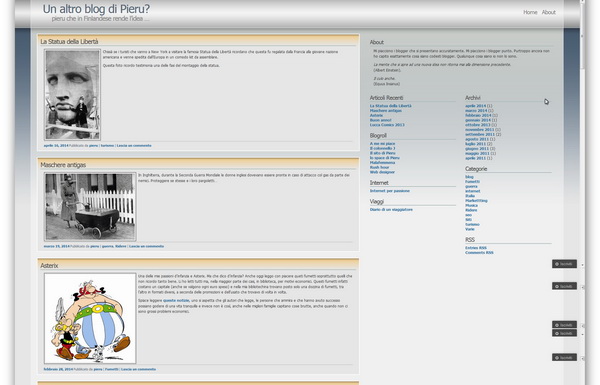Select Musica in the Categorie list
Image resolution: width=600 pixels, height=385 pixels.
pos(471,206)
